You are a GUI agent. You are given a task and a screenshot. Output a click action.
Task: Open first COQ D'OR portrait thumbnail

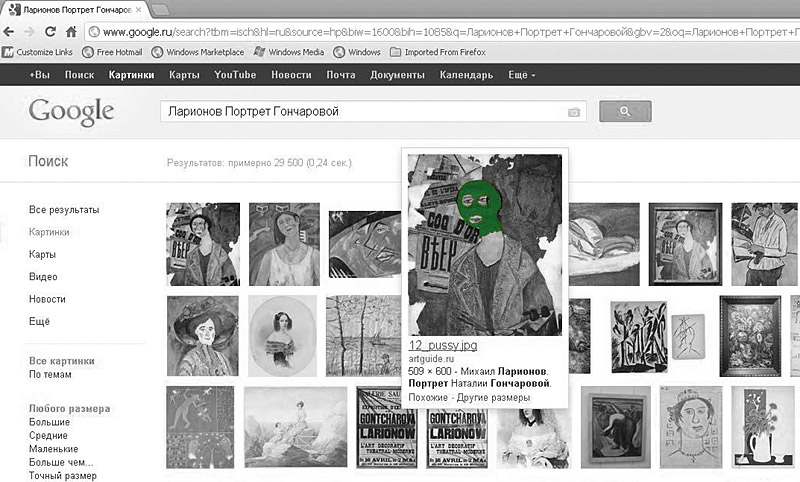pyautogui.click(x=203, y=244)
